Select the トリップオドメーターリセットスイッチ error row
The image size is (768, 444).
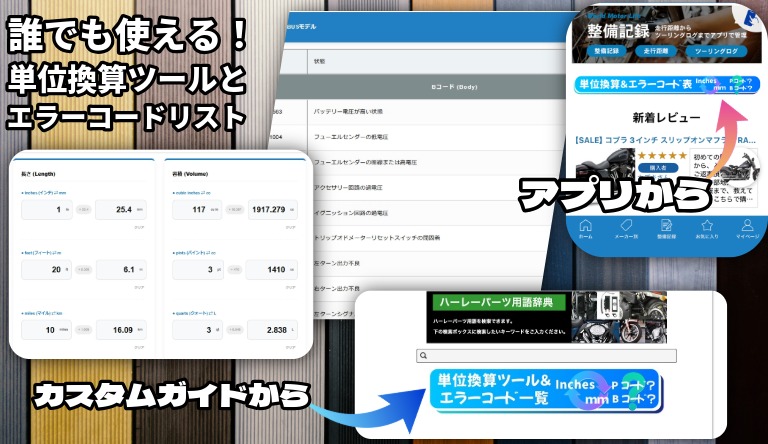tap(433, 238)
